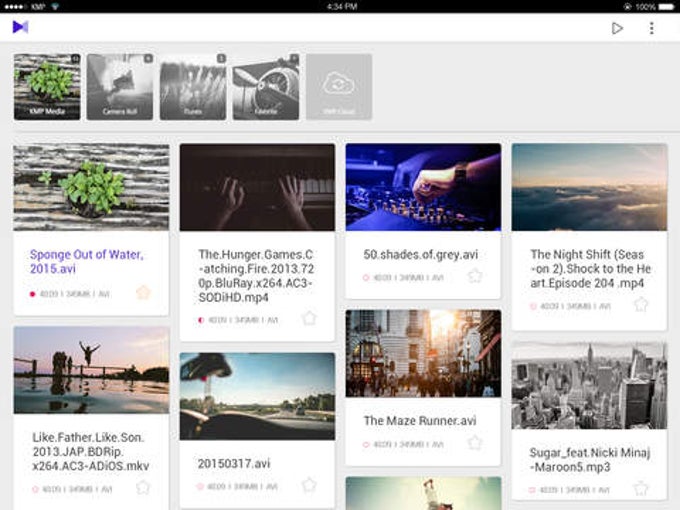Select title 'Sponge Out of Water, 2015.avi'

pos(86,262)
